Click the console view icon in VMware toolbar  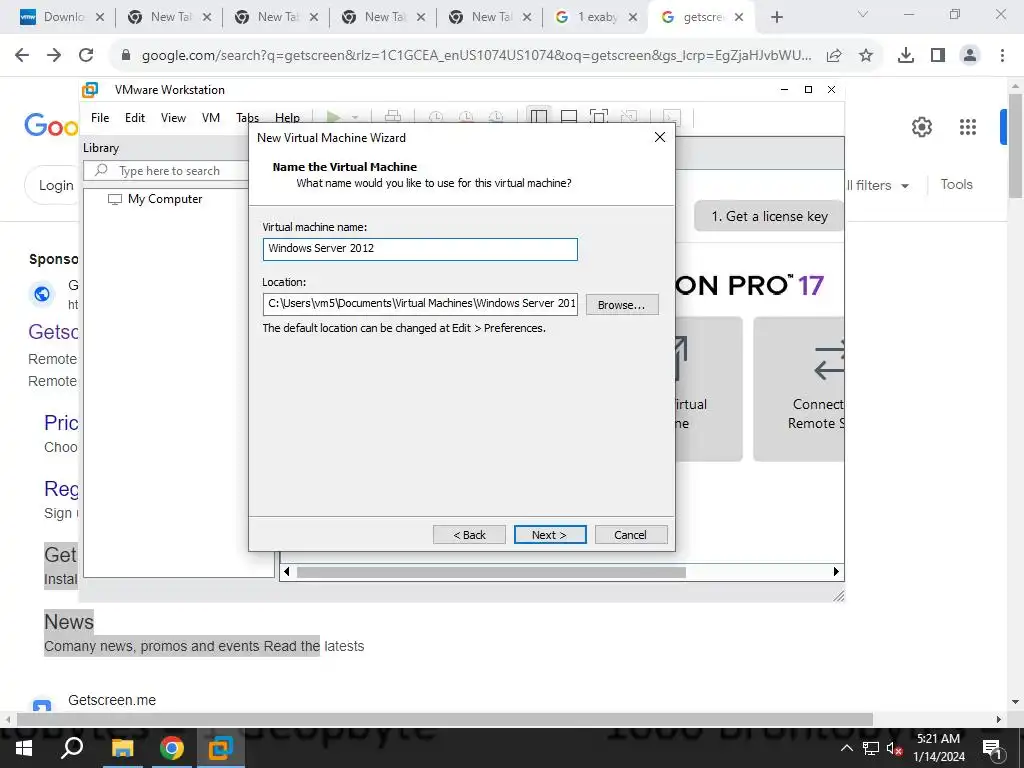671,117
